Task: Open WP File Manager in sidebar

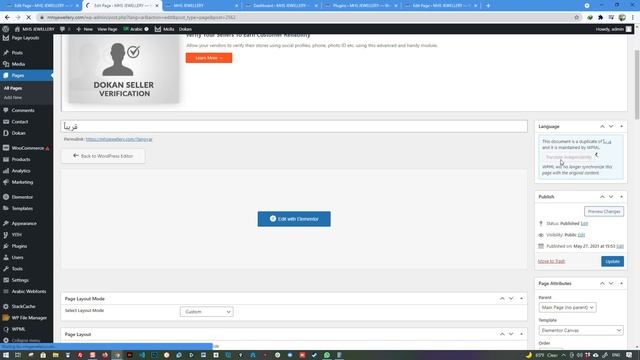Action: point(29,318)
